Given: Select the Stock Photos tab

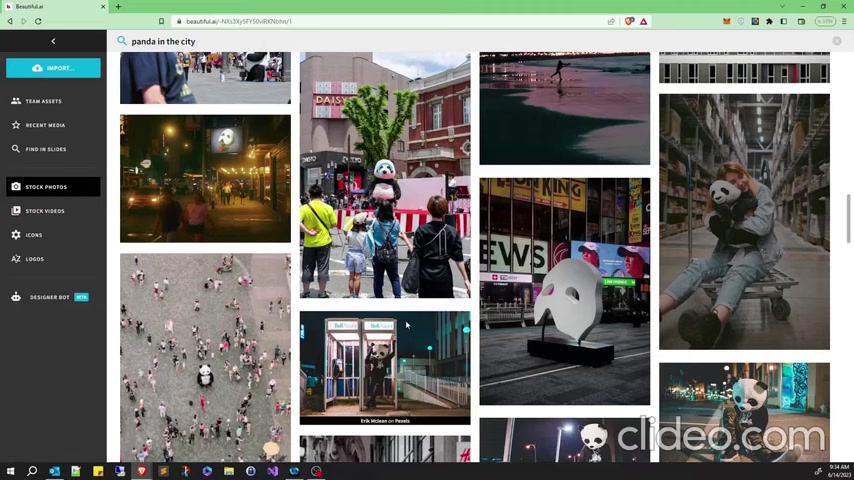Looking at the screenshot, I should tap(53, 187).
